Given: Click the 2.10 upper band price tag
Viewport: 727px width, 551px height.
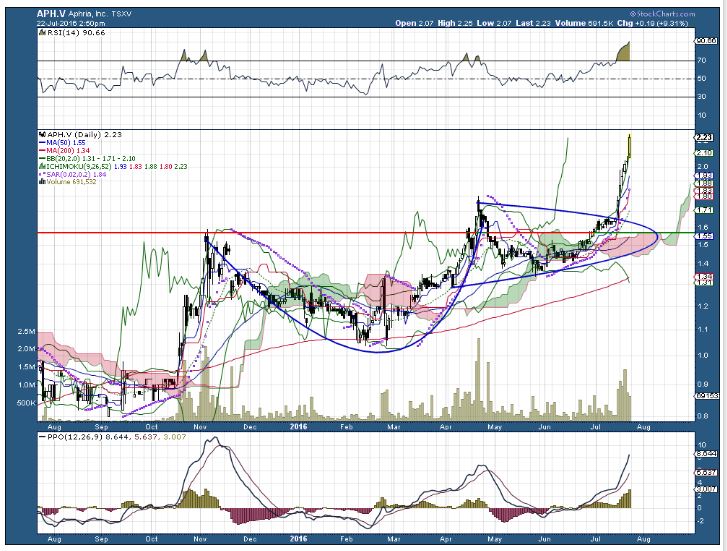Looking at the screenshot, I should click(x=703, y=153).
